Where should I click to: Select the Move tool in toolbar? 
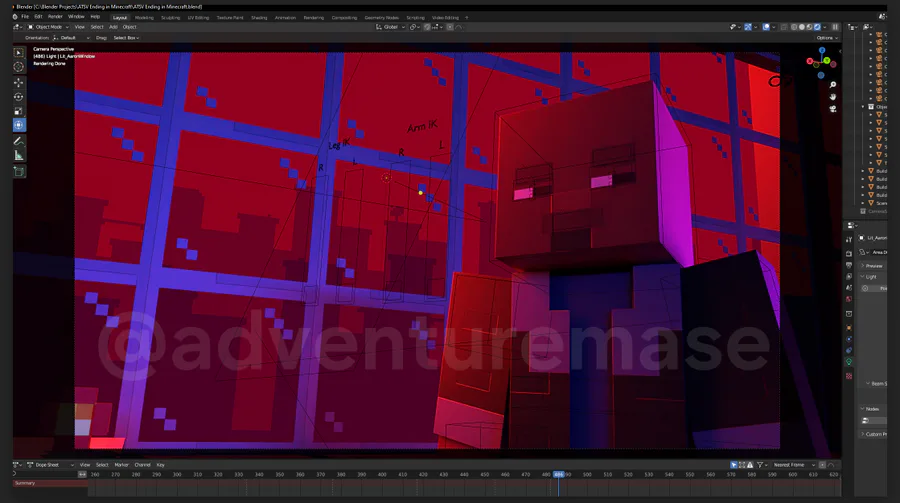point(19,82)
